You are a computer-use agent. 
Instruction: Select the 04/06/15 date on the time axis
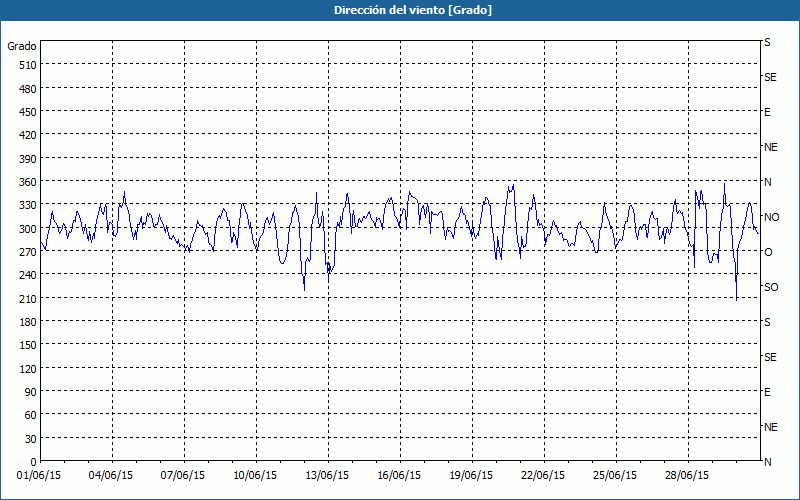112,476
